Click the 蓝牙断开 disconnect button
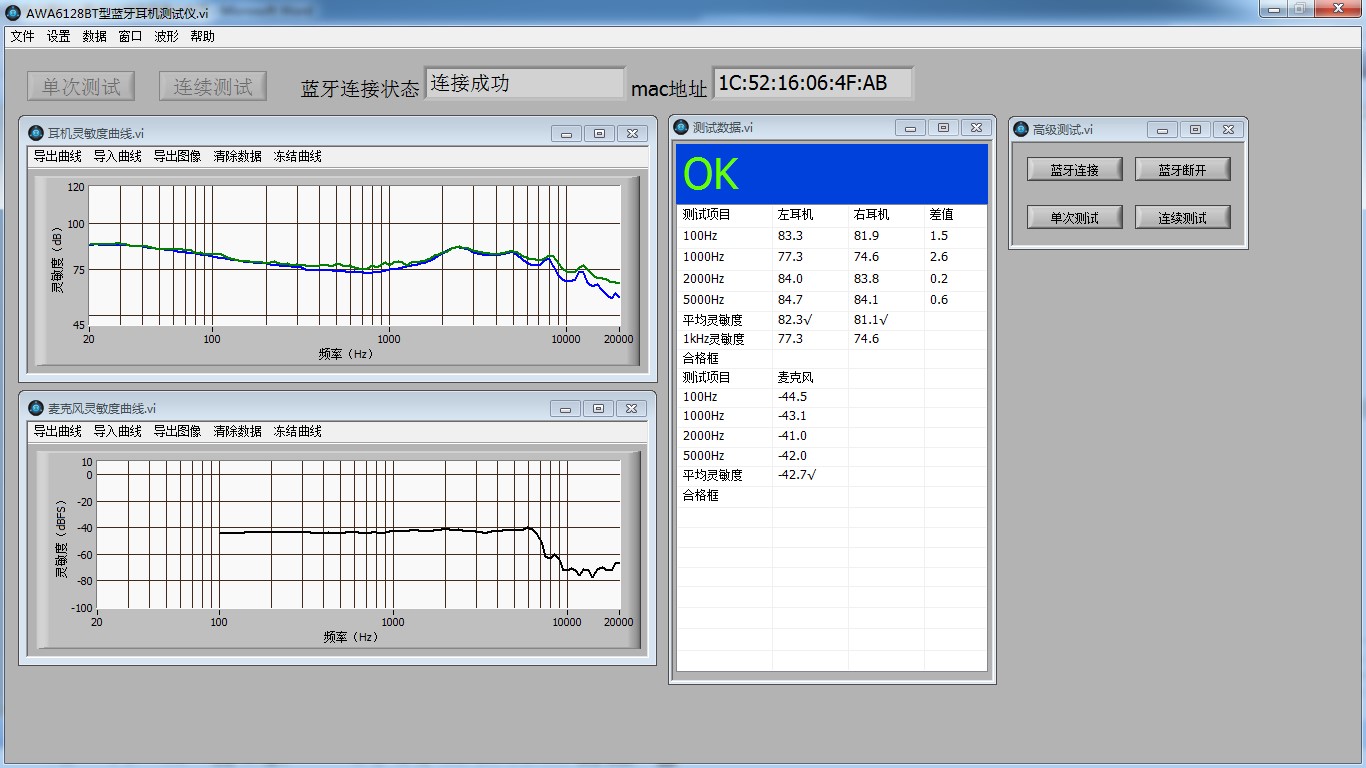Image resolution: width=1366 pixels, height=768 pixels. (1182, 170)
